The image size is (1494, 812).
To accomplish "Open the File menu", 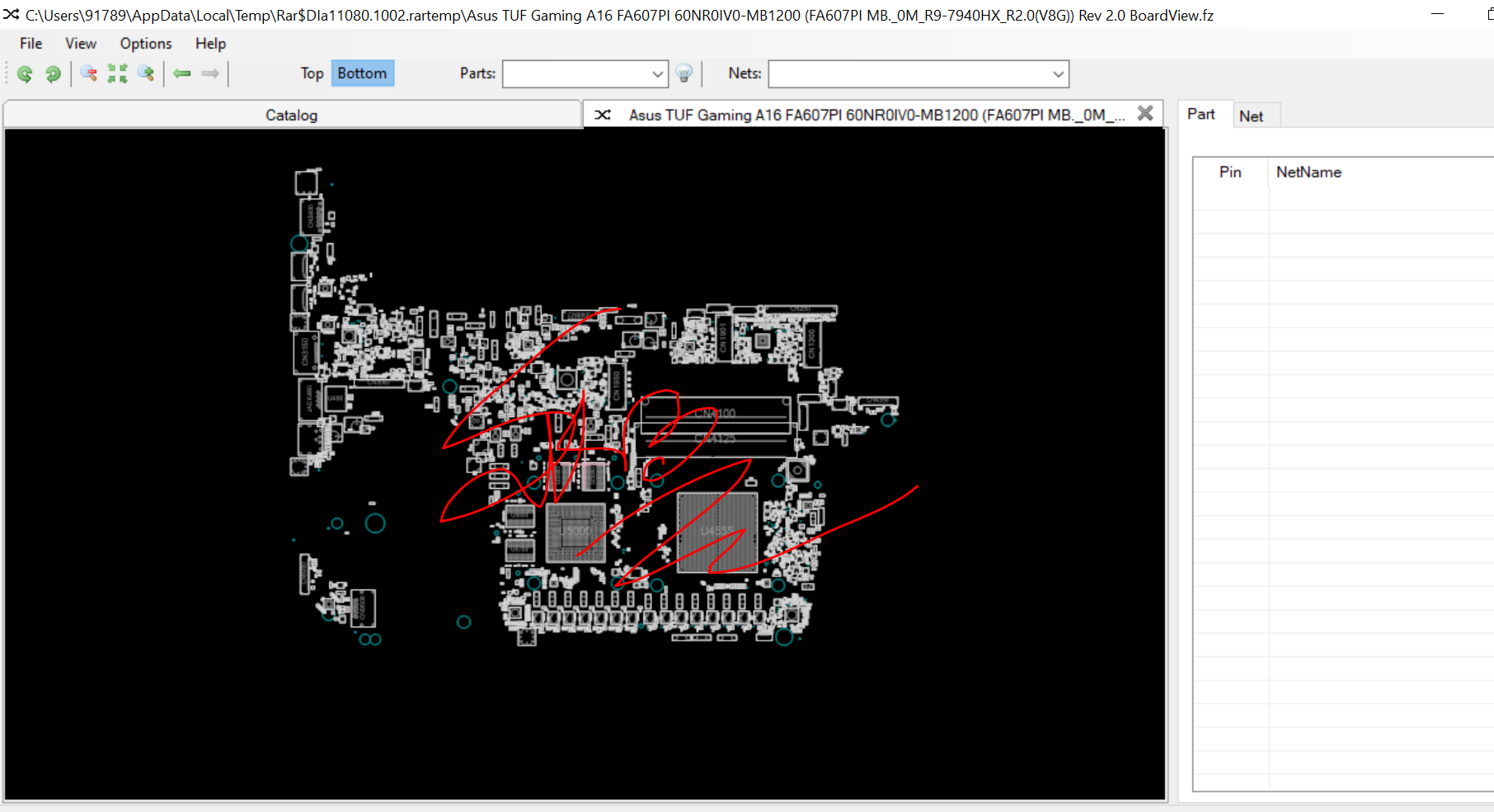I will (x=31, y=44).
